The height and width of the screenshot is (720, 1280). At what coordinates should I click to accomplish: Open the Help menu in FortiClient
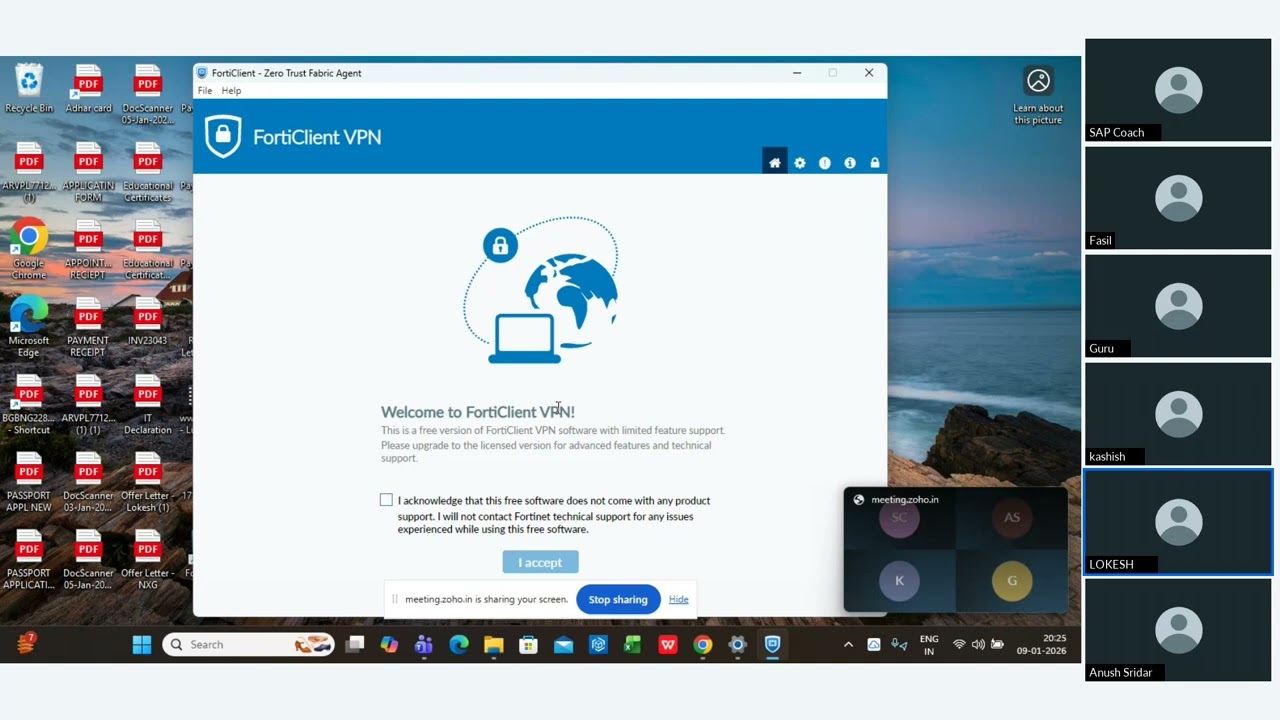click(231, 91)
